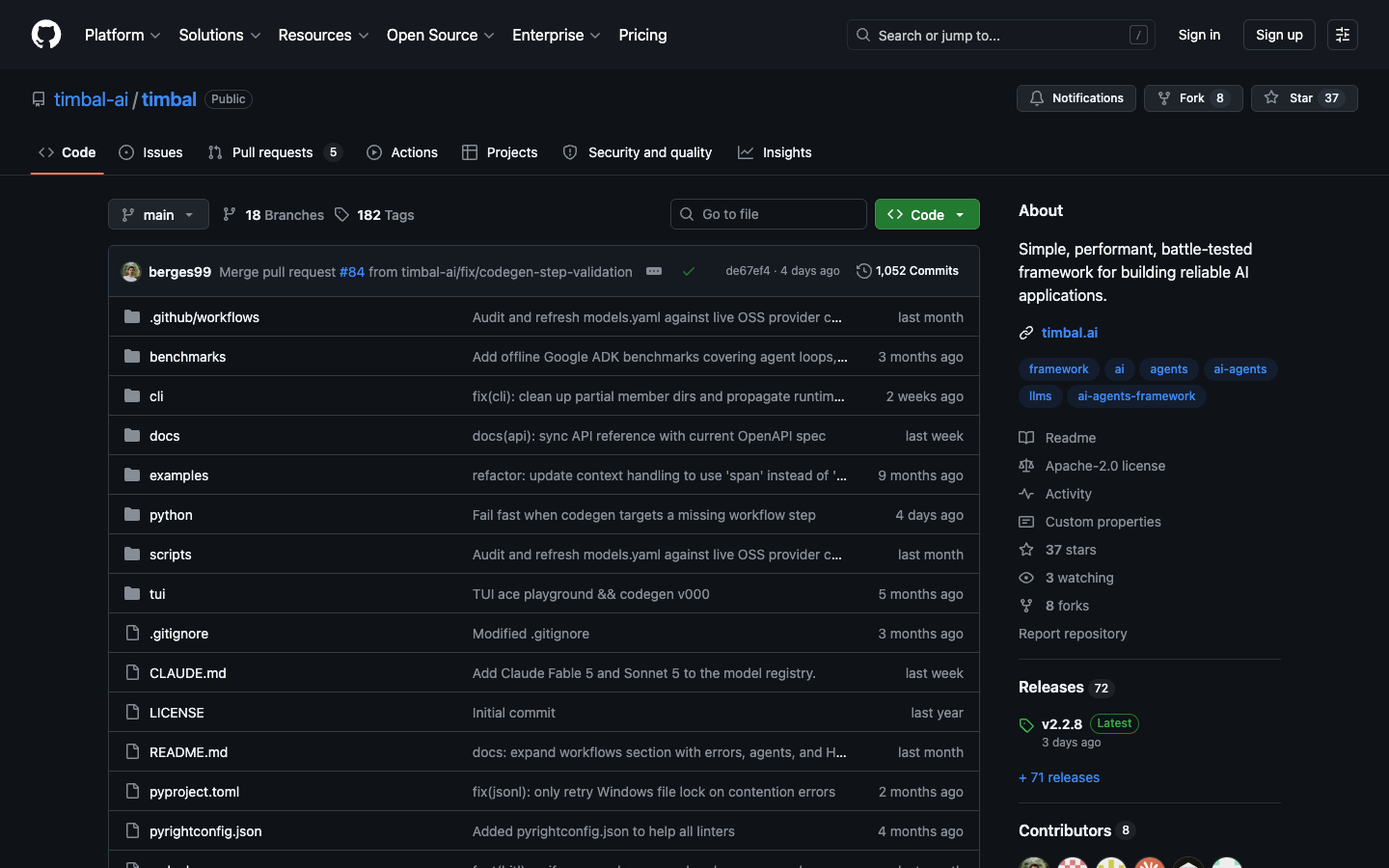Click the Readme book icon
Screen dimensions: 1389x868
pos(1026,438)
